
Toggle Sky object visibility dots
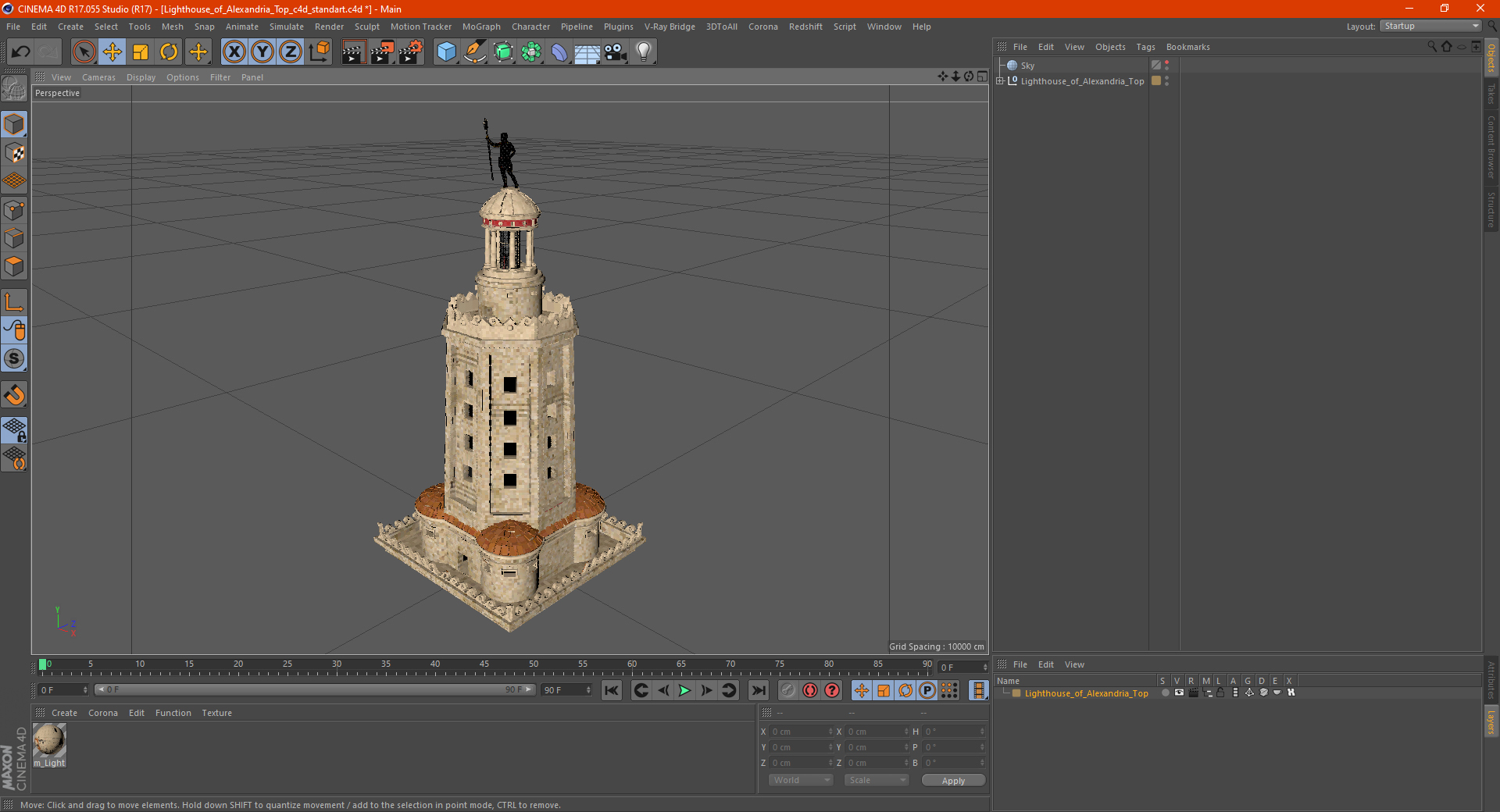pyautogui.click(x=1166, y=66)
